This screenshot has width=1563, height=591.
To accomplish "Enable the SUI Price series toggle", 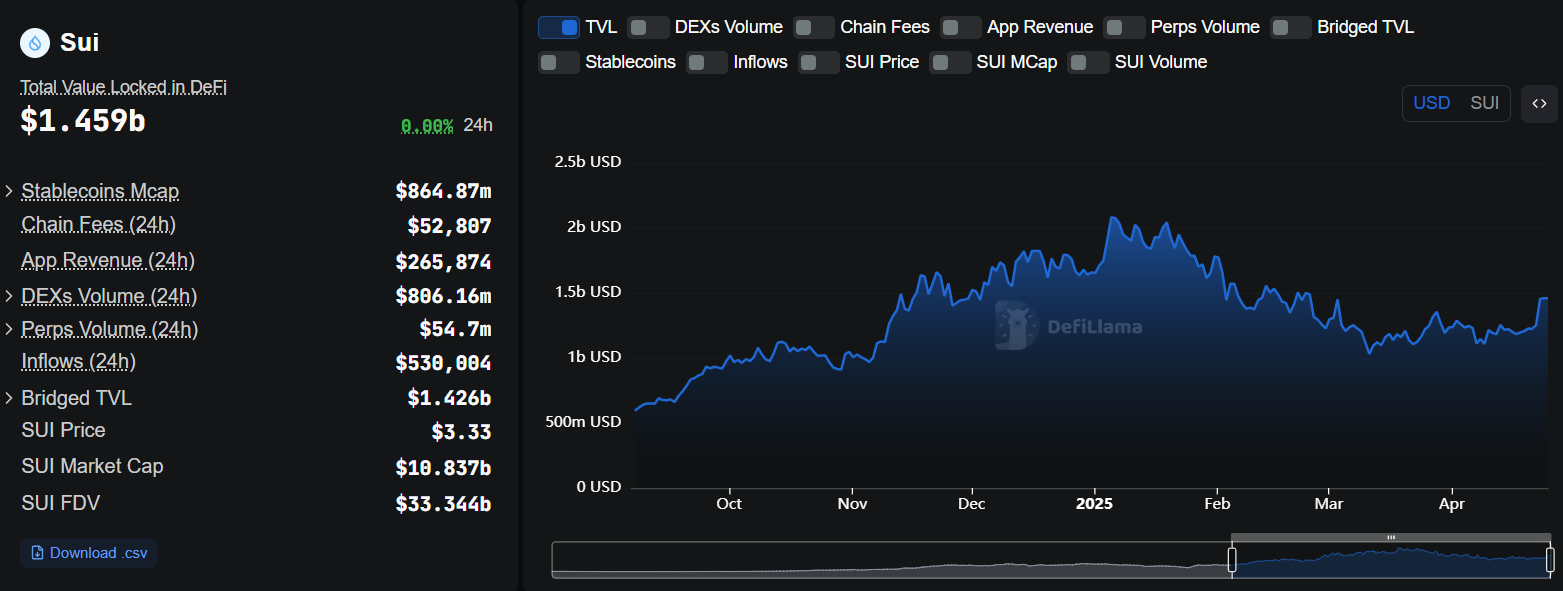I will pyautogui.click(x=819, y=62).
